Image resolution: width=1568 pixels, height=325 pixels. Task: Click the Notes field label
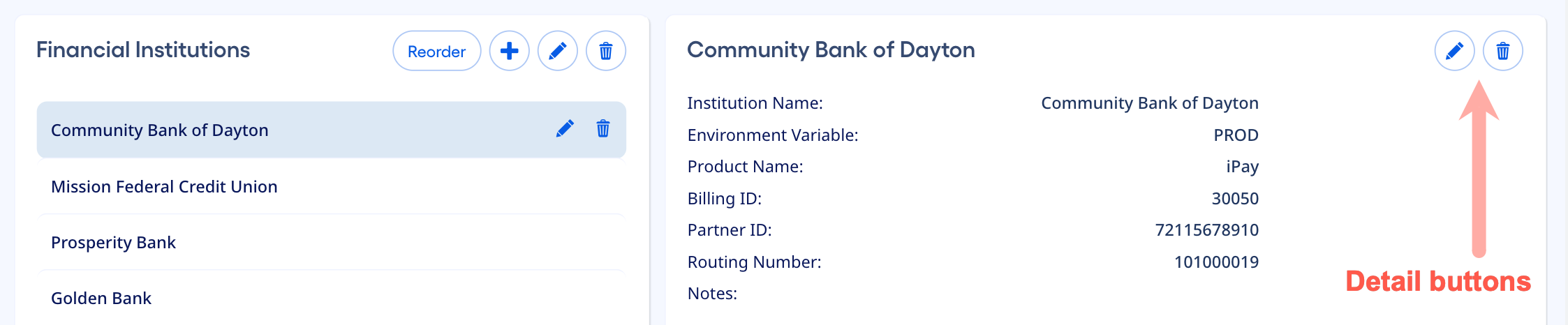(712, 294)
